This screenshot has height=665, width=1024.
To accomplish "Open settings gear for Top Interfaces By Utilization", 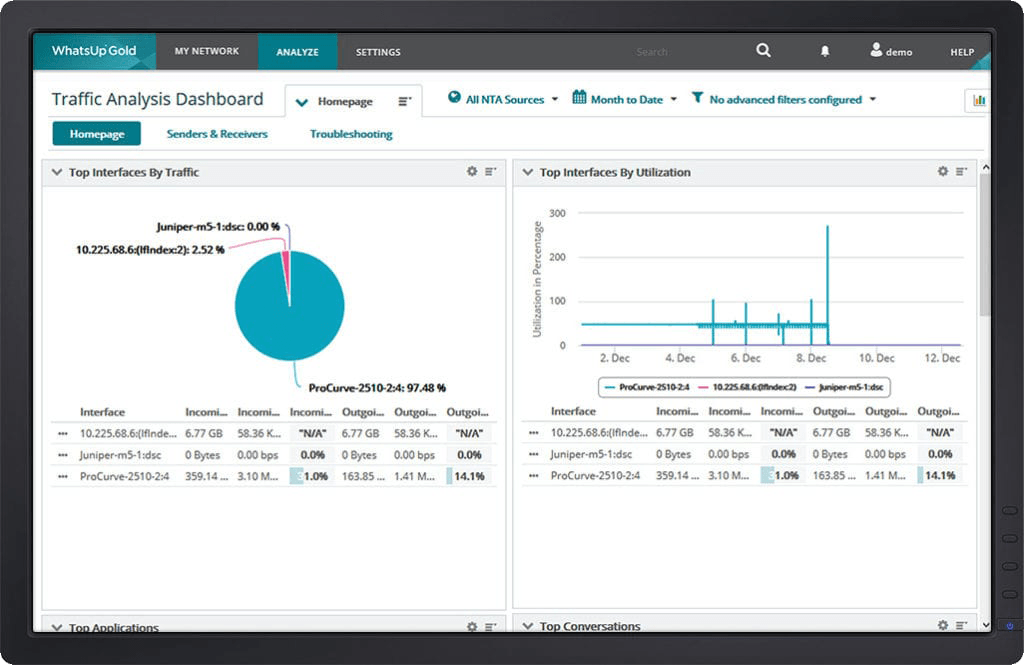I will pos(941,171).
